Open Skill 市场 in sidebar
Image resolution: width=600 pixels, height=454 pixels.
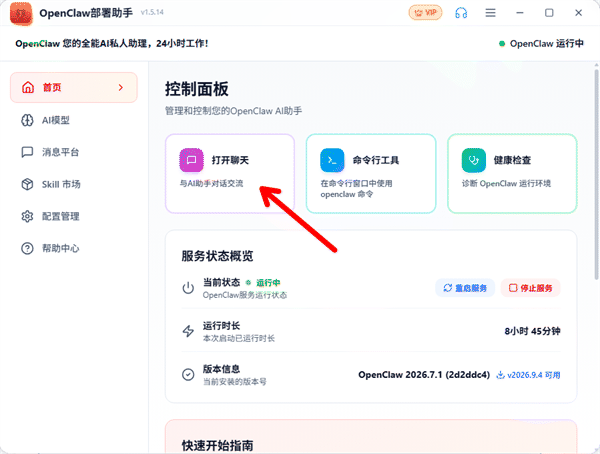tap(73, 184)
